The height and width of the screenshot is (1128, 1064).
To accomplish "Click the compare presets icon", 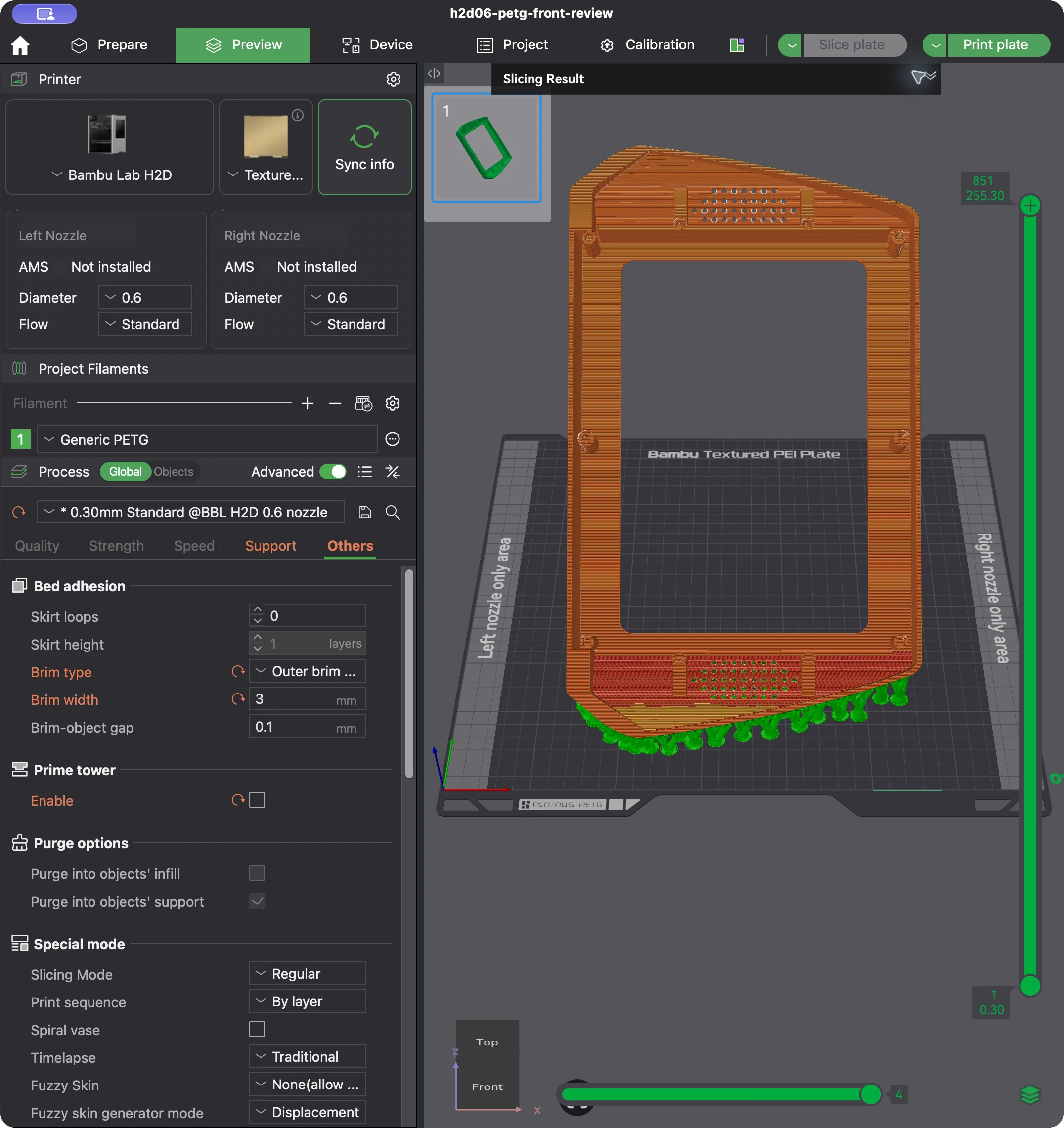I will coord(393,472).
